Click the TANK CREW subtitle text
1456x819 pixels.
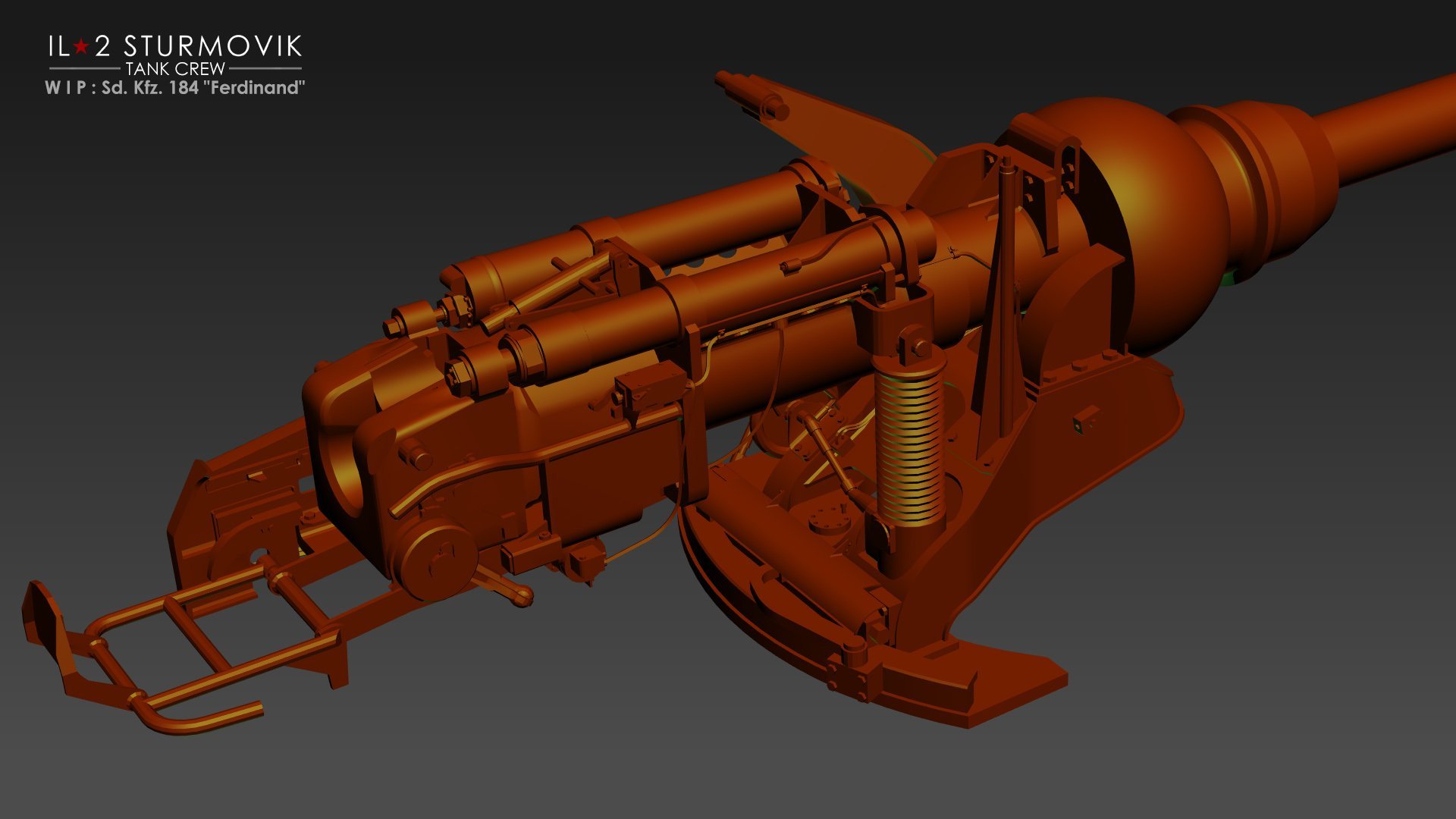tap(175, 68)
